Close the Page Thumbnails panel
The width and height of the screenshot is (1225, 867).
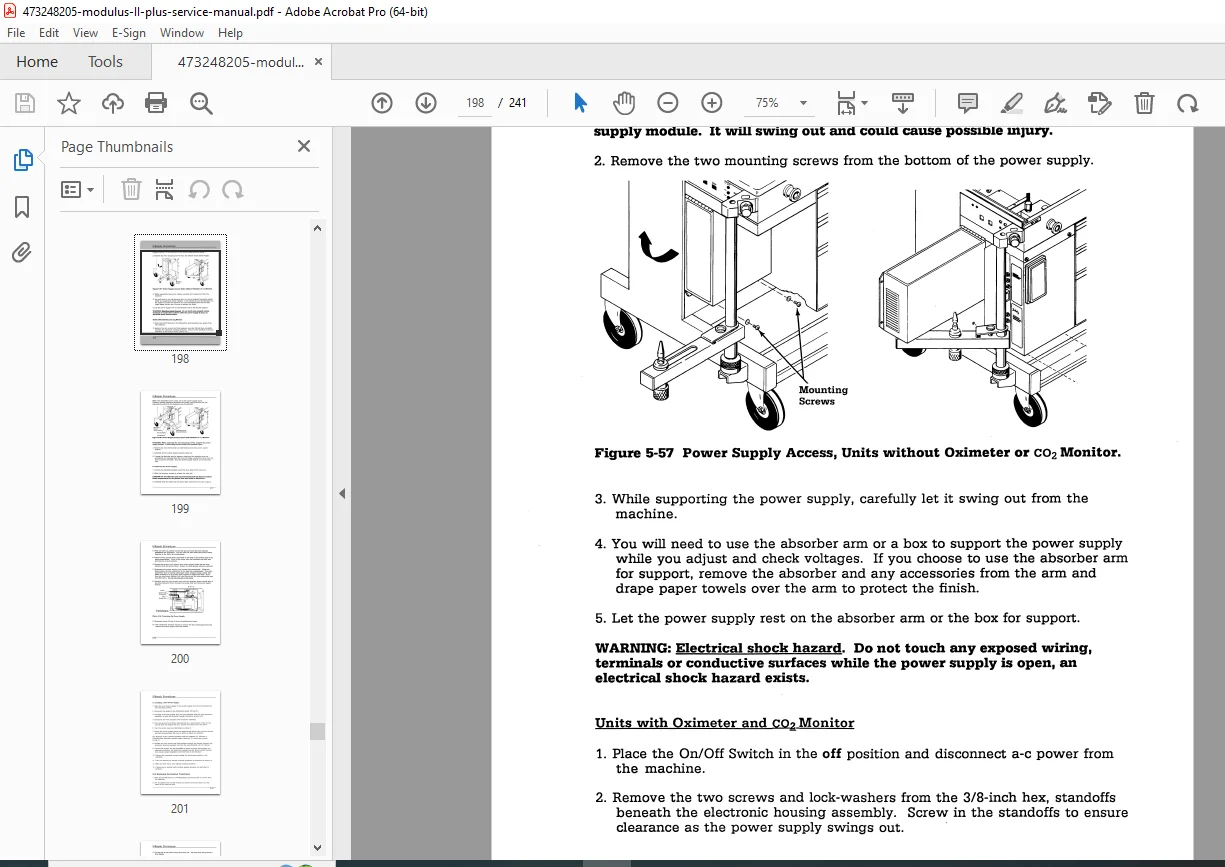304,146
